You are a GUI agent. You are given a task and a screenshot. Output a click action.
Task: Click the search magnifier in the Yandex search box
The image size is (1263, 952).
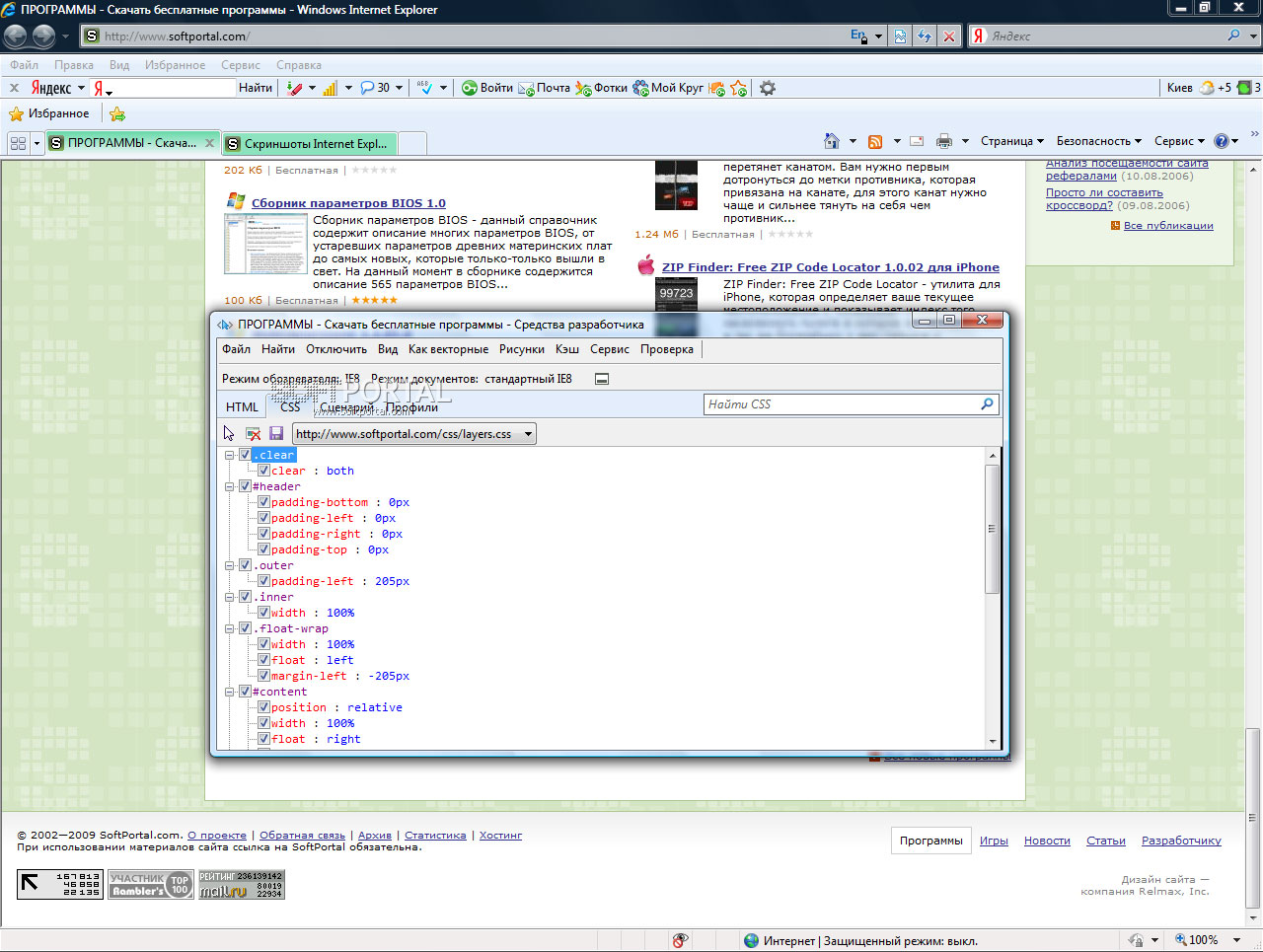[x=1233, y=36]
